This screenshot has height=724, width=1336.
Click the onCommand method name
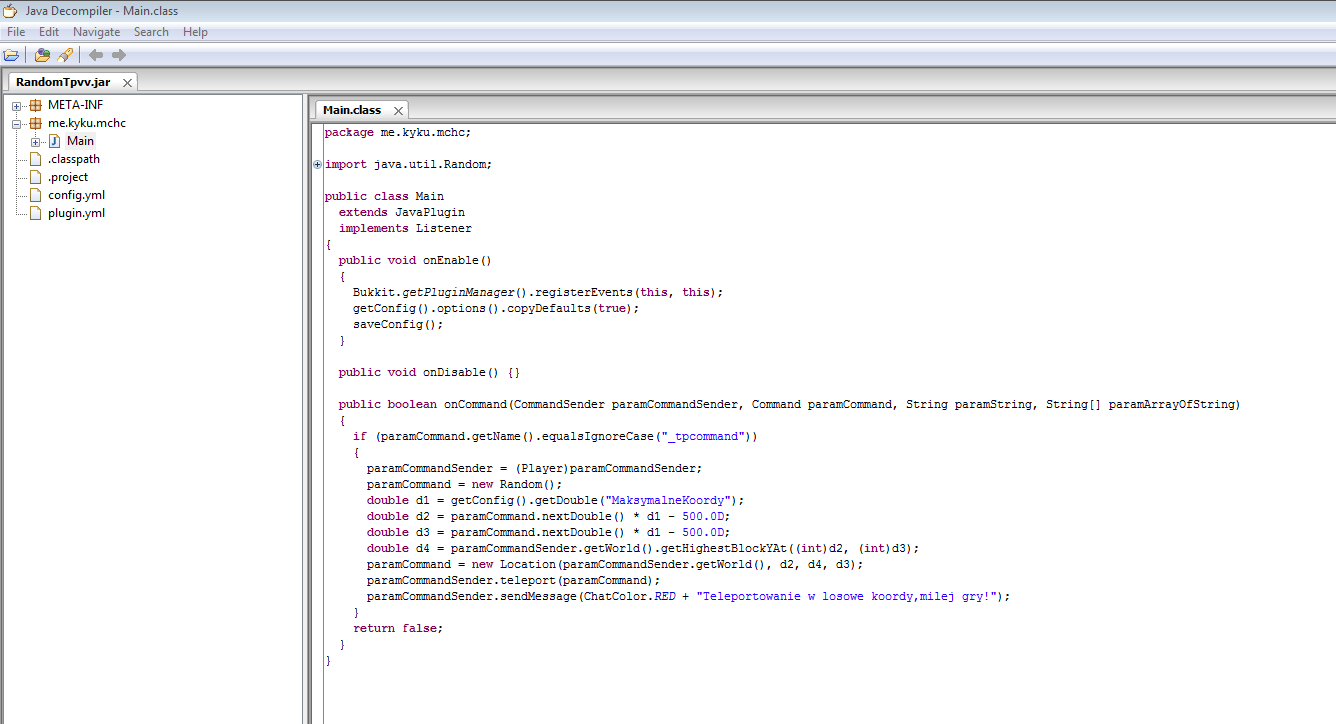[x=476, y=404]
